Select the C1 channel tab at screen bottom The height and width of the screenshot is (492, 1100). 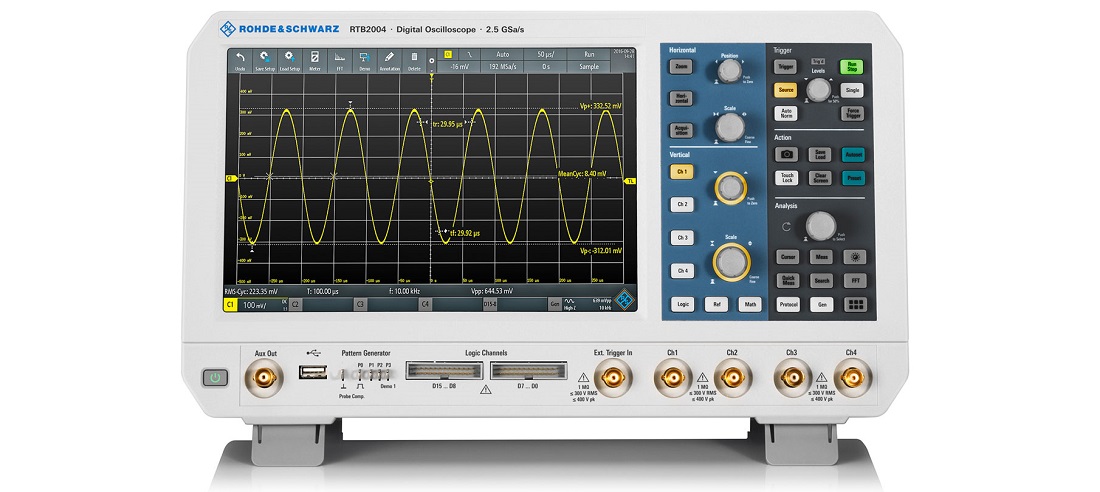click(229, 305)
